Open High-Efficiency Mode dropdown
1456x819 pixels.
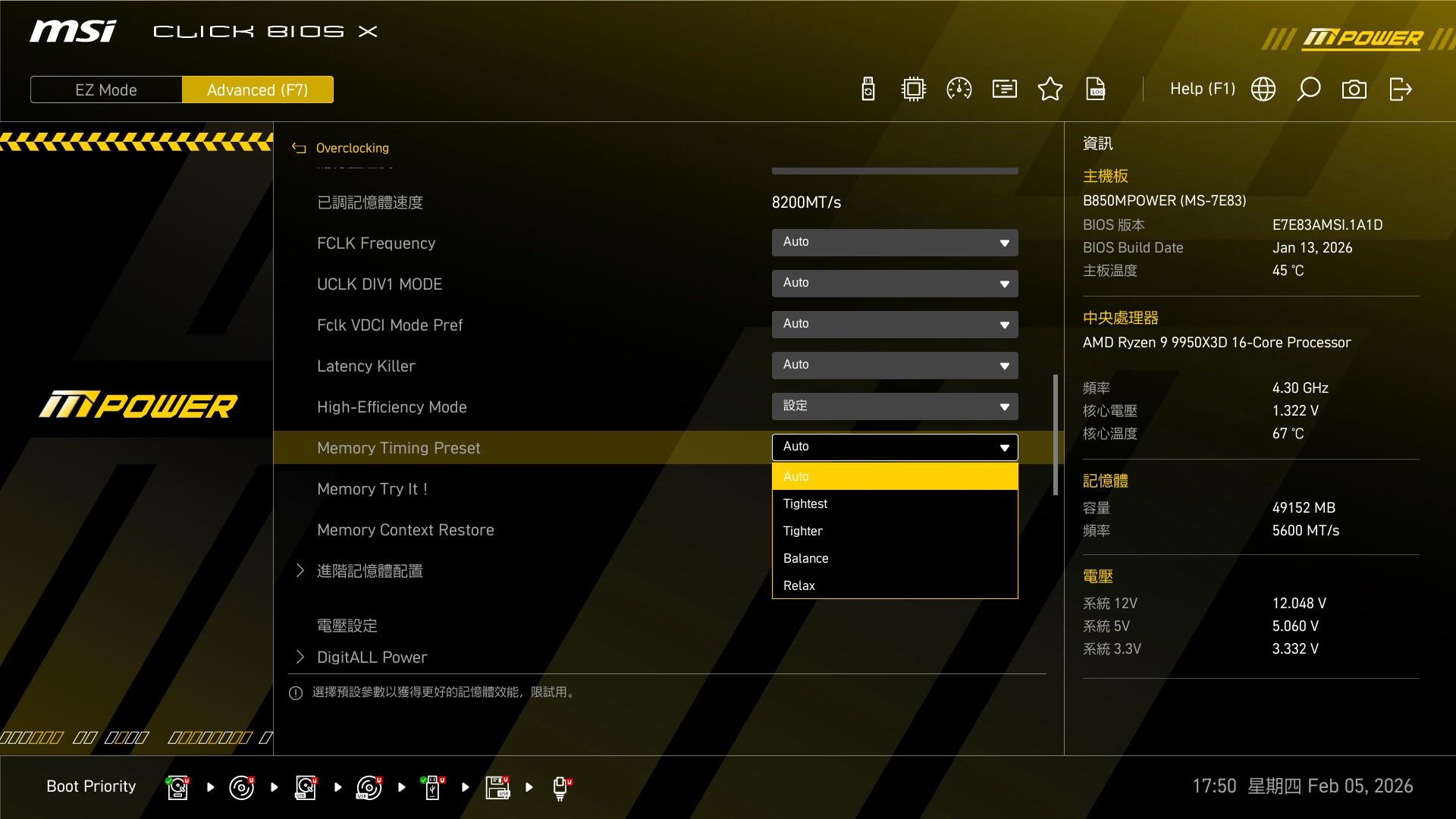click(x=895, y=406)
